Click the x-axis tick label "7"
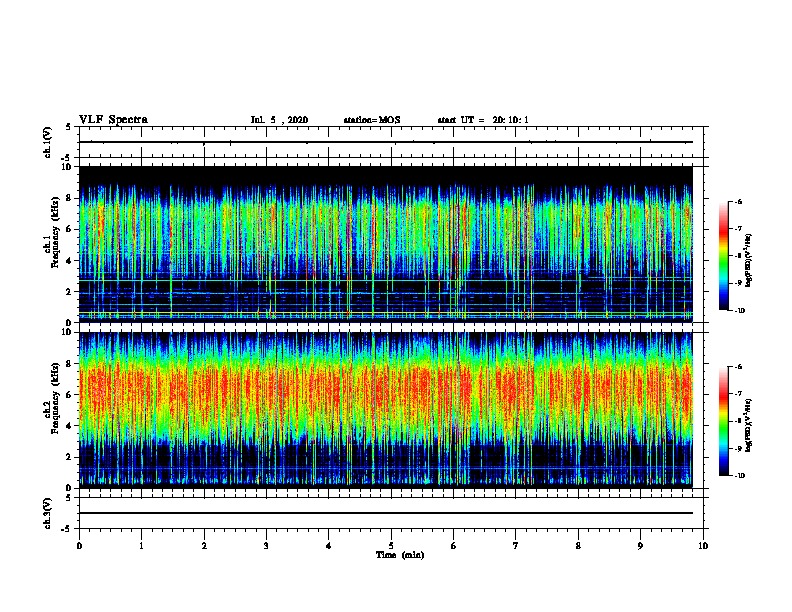The image size is (792, 612). point(516,546)
